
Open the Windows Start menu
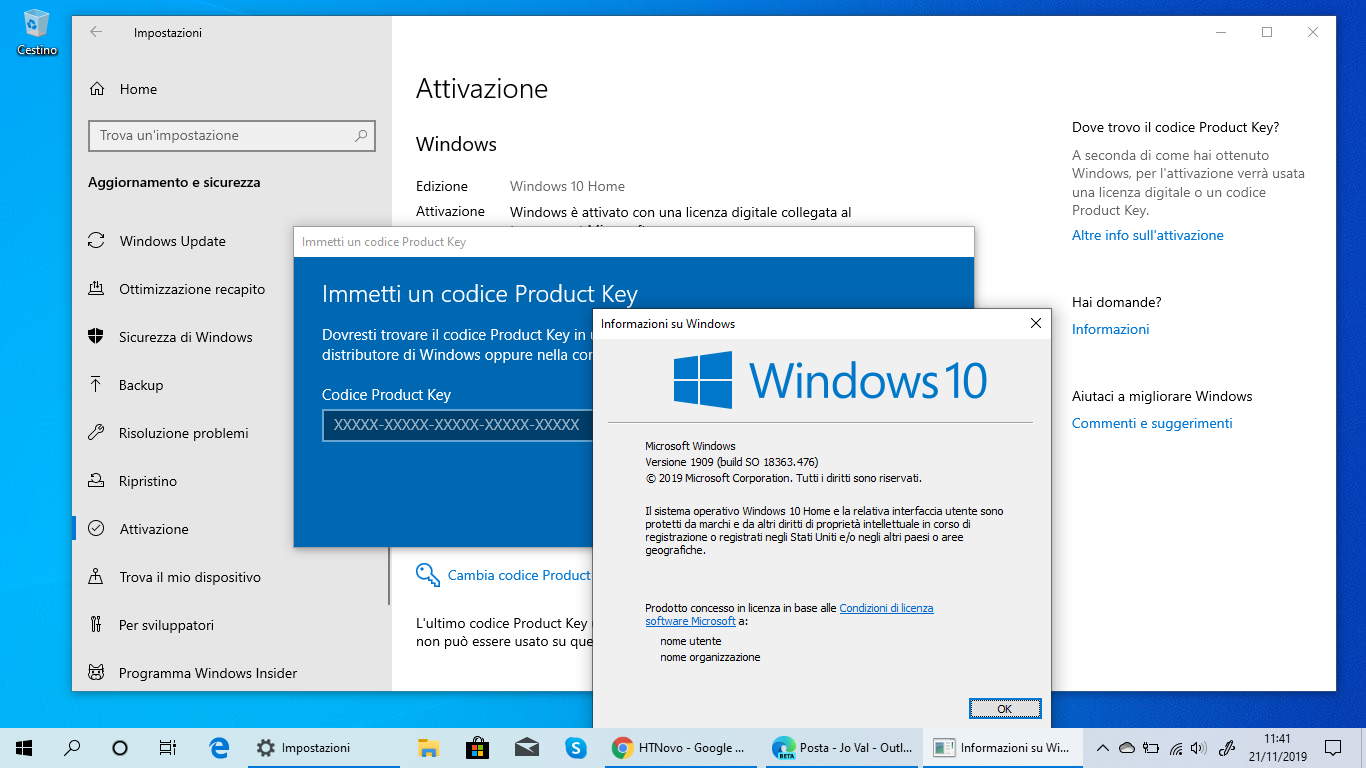pos(24,747)
